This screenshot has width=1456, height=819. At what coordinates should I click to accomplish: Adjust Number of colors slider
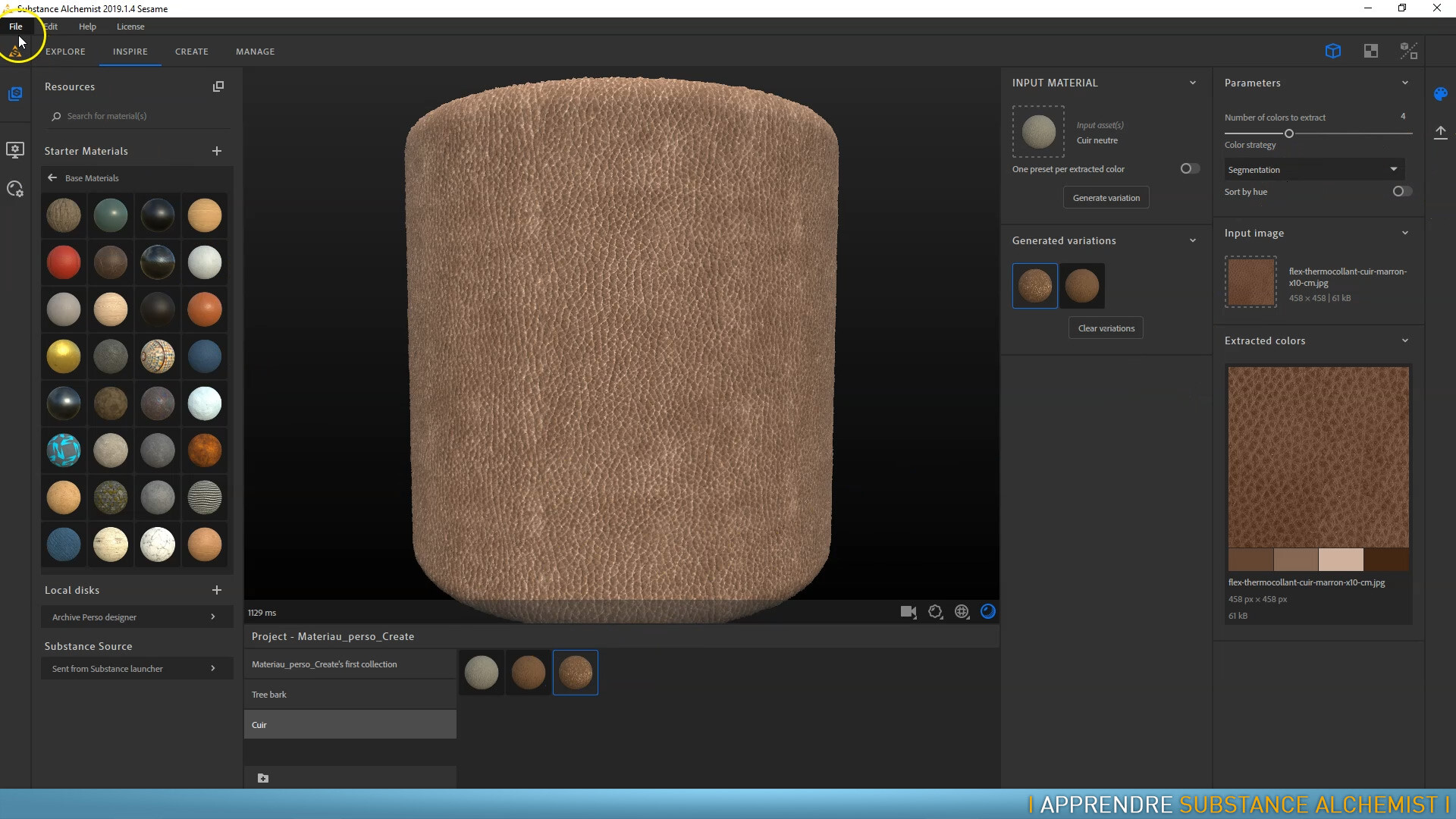click(1288, 133)
